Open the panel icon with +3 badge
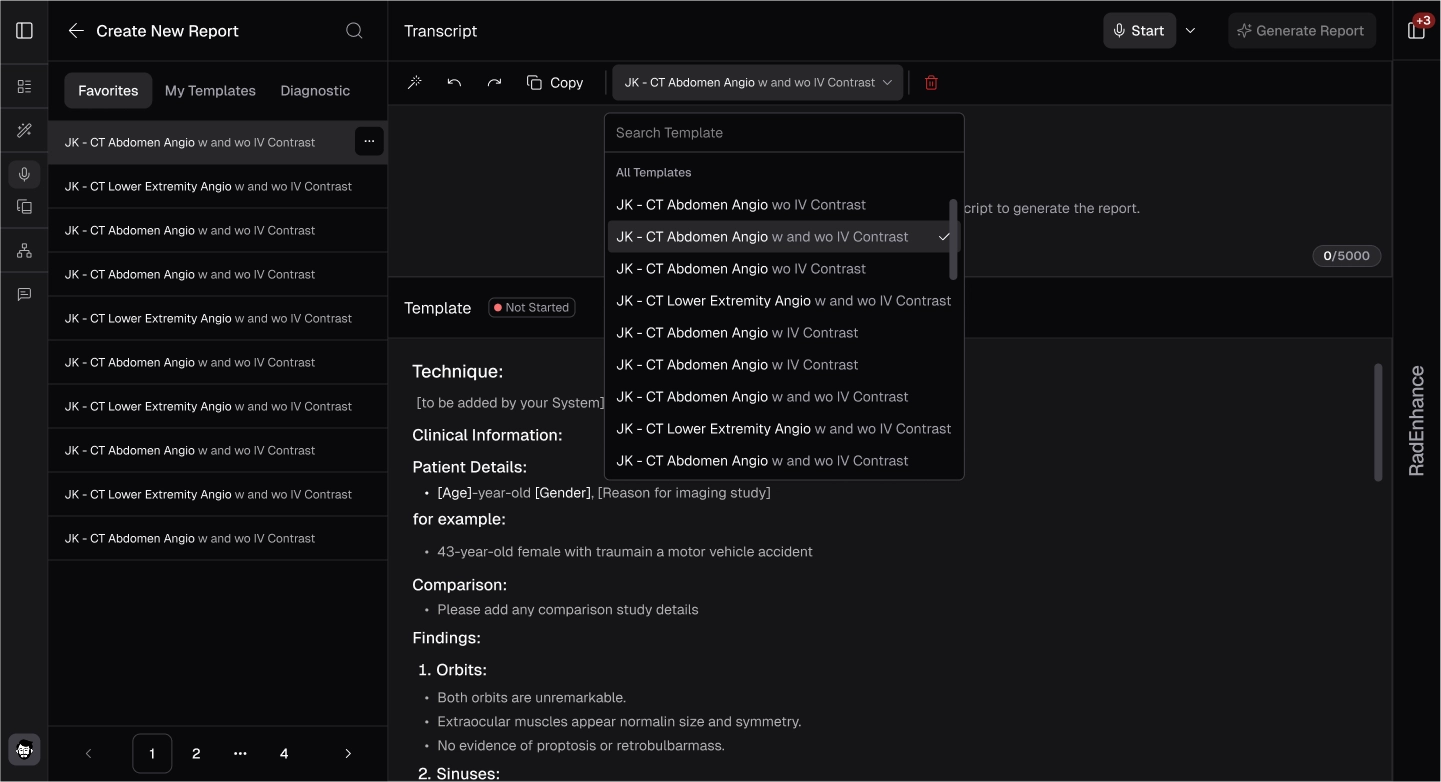The height and width of the screenshot is (782, 1441). 1417,30
